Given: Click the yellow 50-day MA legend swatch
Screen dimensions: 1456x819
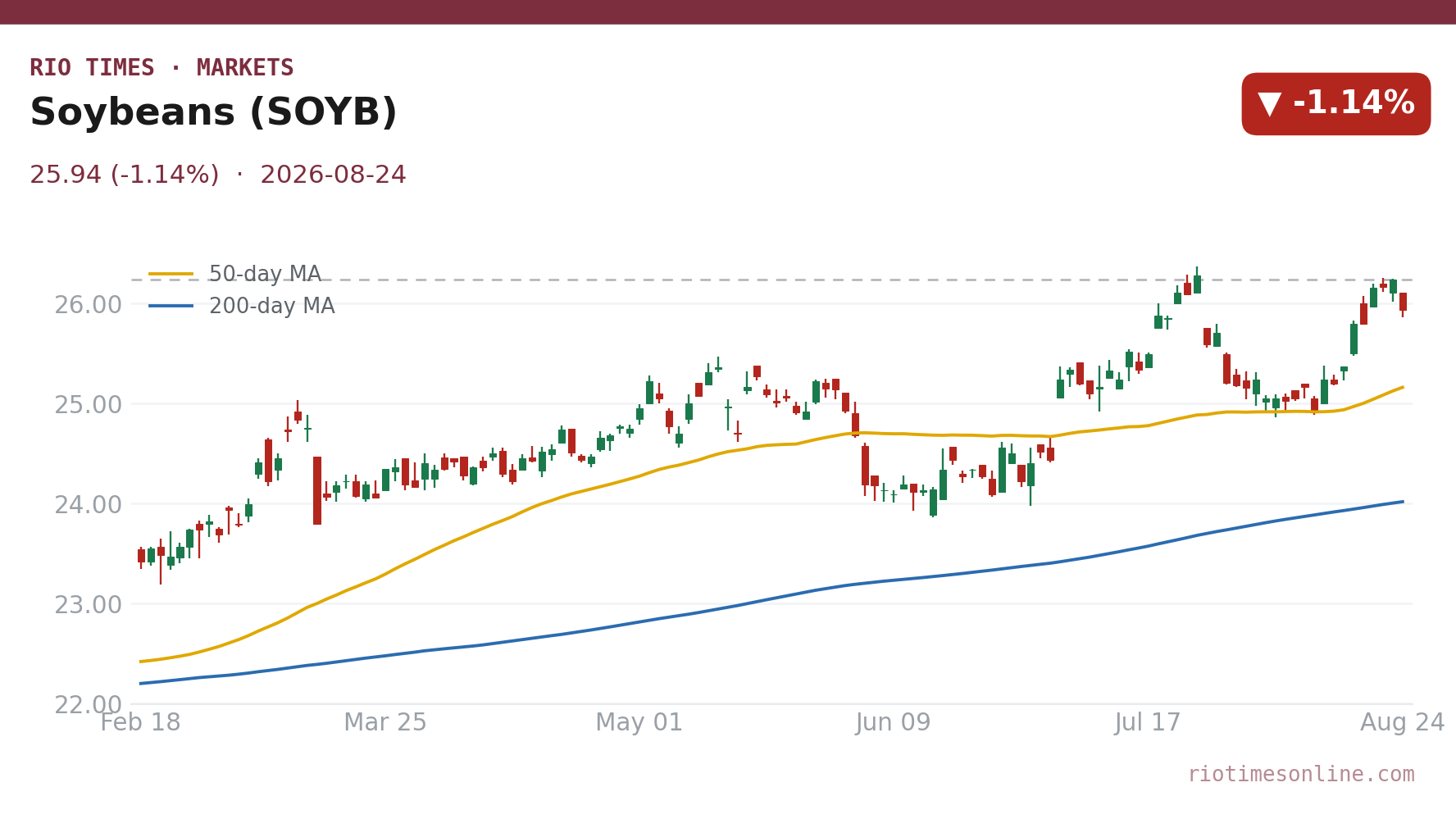Looking at the screenshot, I should (171, 274).
